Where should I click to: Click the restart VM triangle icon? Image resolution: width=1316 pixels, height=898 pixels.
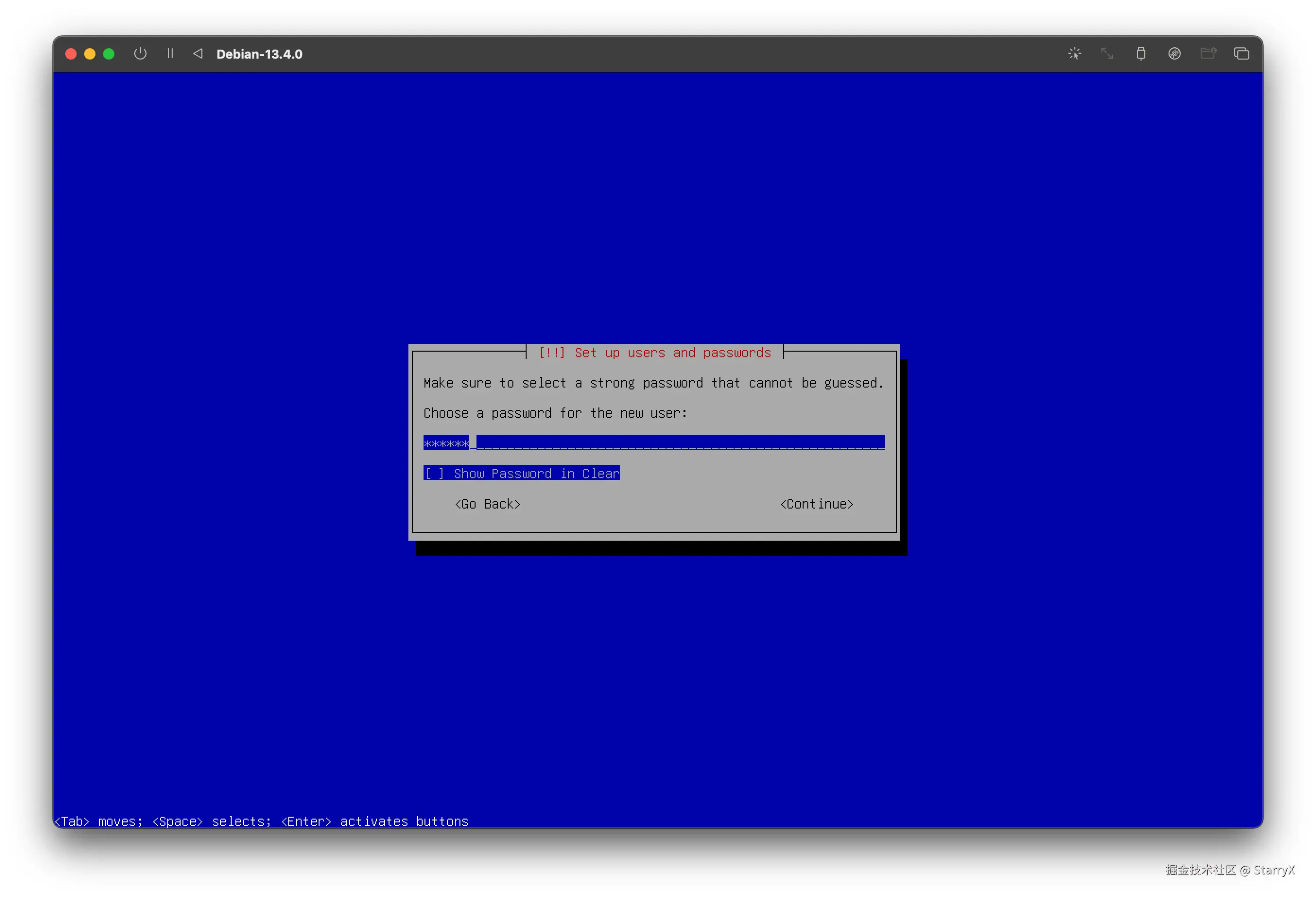point(198,54)
